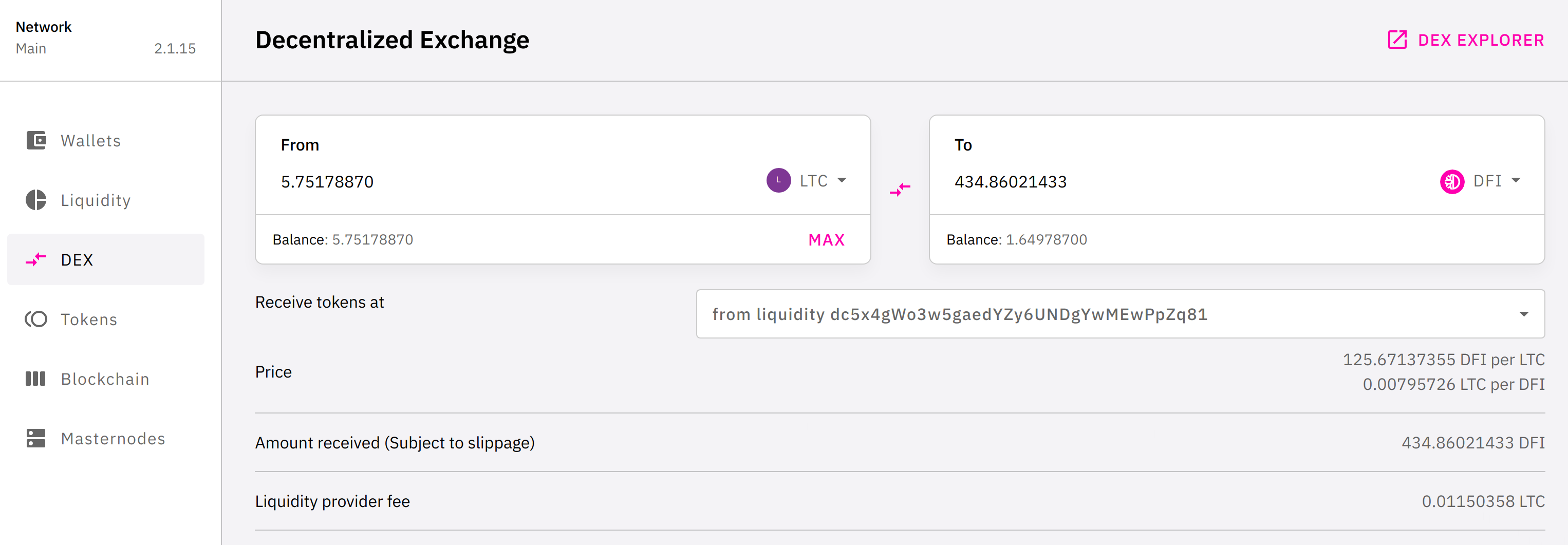Click the Wallets sidebar icon
The image size is (1568, 545).
click(36, 141)
